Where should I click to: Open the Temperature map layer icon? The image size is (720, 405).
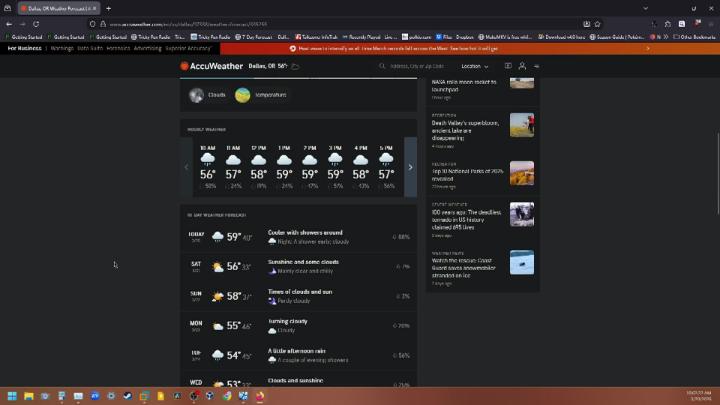point(243,95)
